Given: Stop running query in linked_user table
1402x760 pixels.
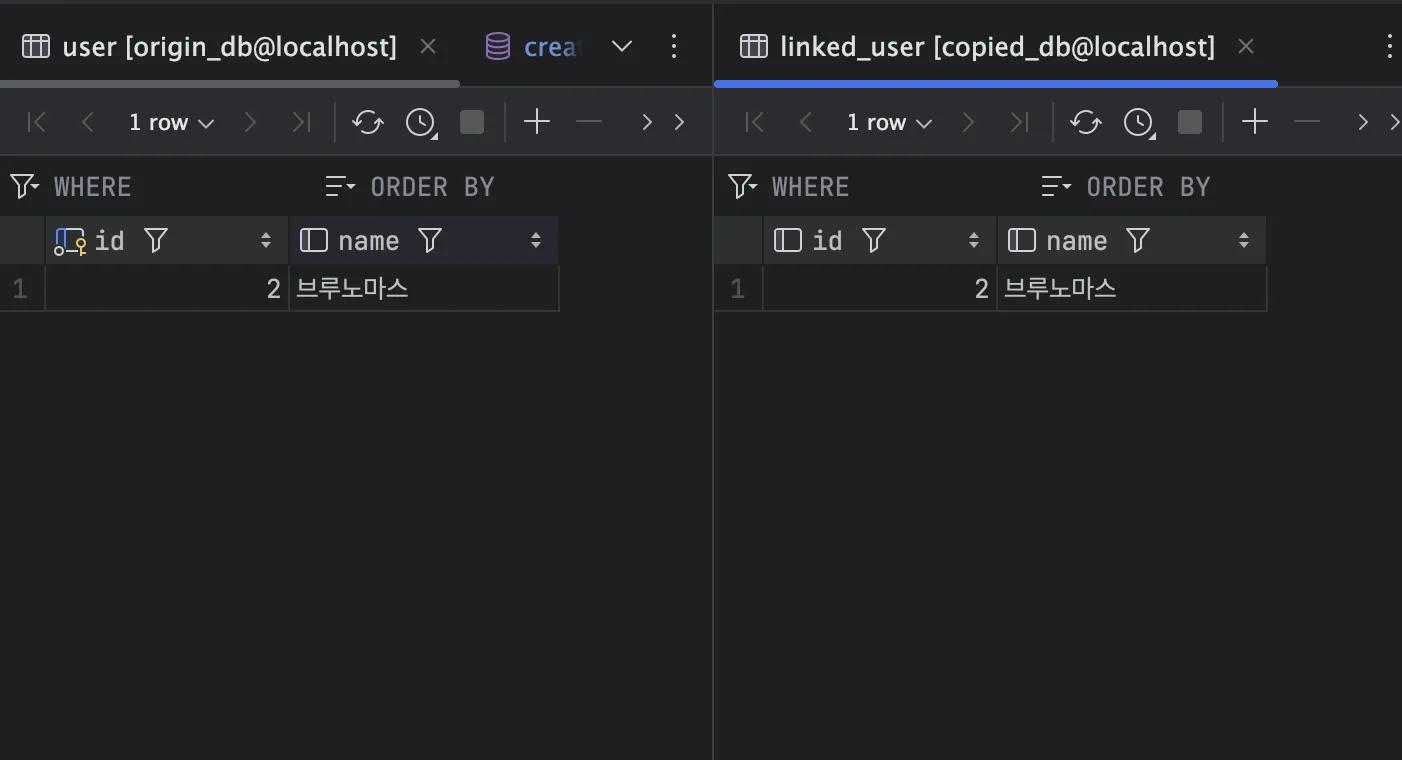Looking at the screenshot, I should click(x=1190, y=122).
